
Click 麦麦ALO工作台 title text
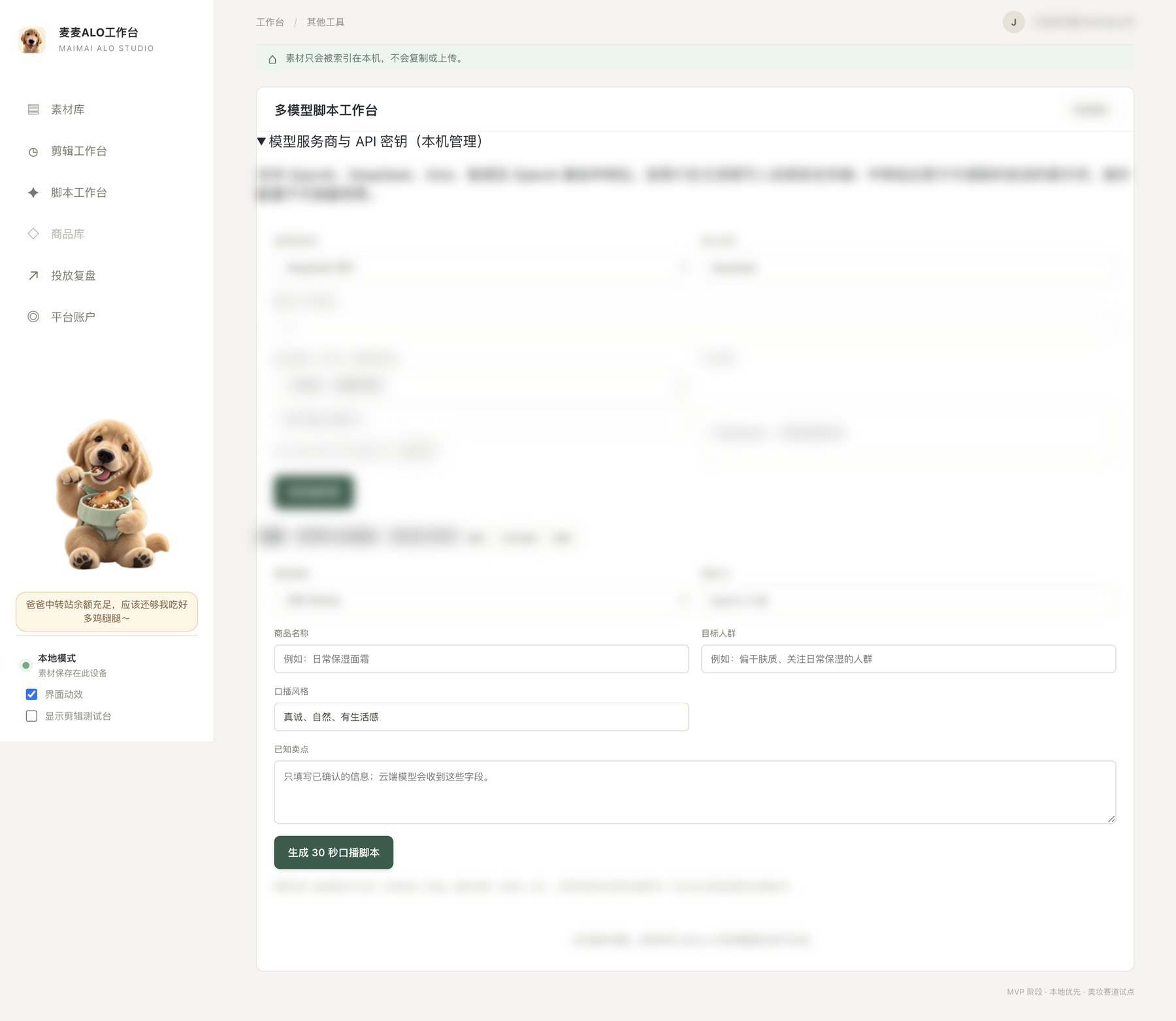pos(99,33)
